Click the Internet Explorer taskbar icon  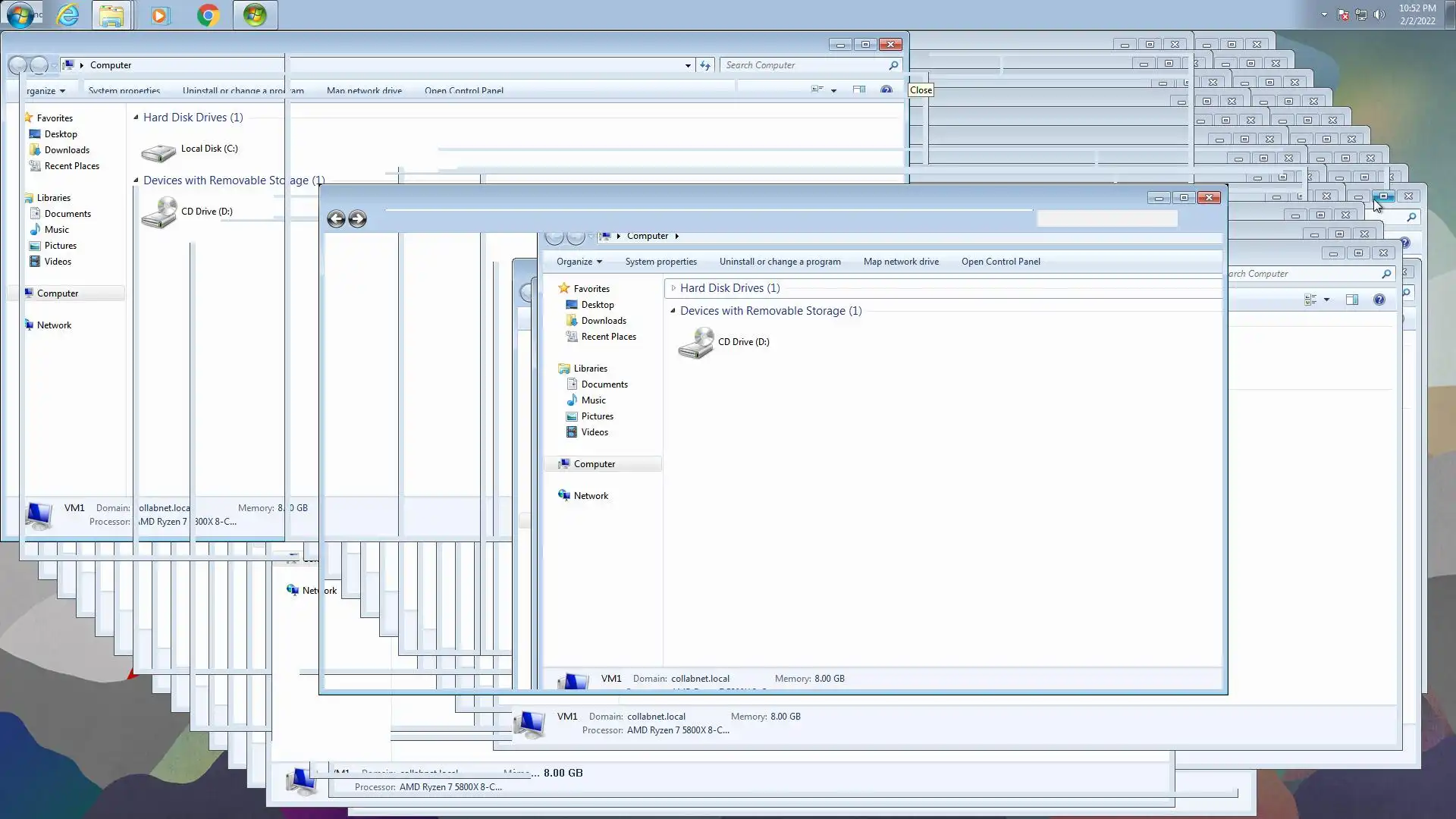pyautogui.click(x=67, y=15)
